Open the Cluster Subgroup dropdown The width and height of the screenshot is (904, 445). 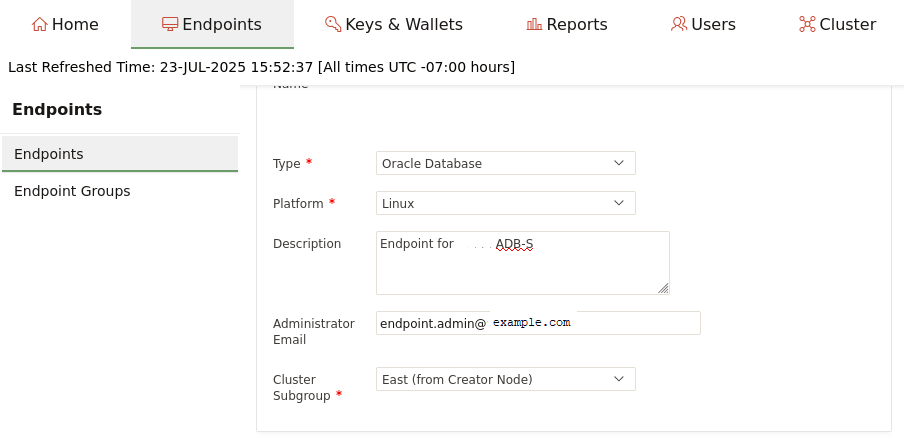(x=505, y=379)
